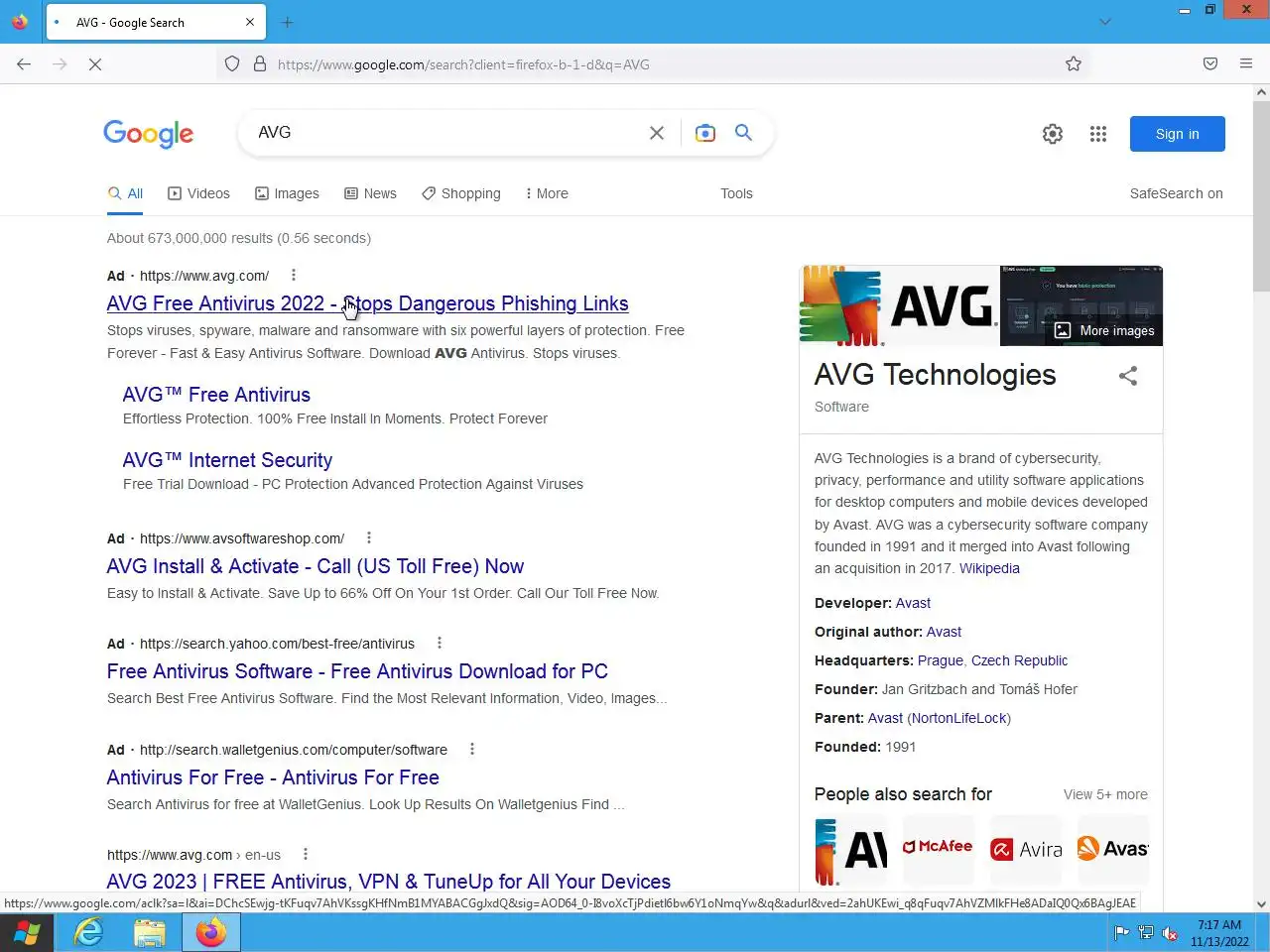Open the Google apps grid icon

click(1098, 134)
